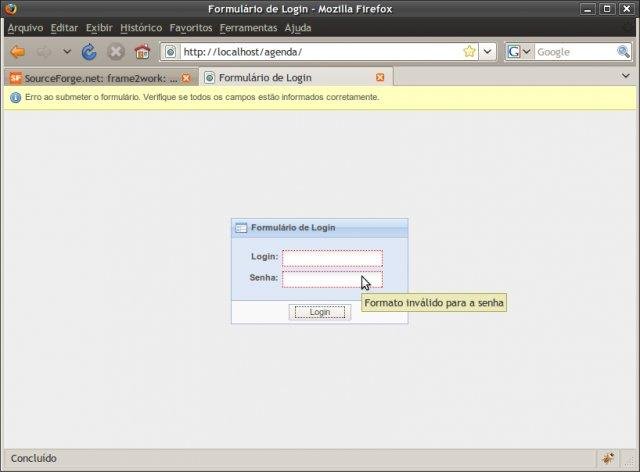Reload the current page
The image size is (640, 472).
pyautogui.click(x=89, y=52)
